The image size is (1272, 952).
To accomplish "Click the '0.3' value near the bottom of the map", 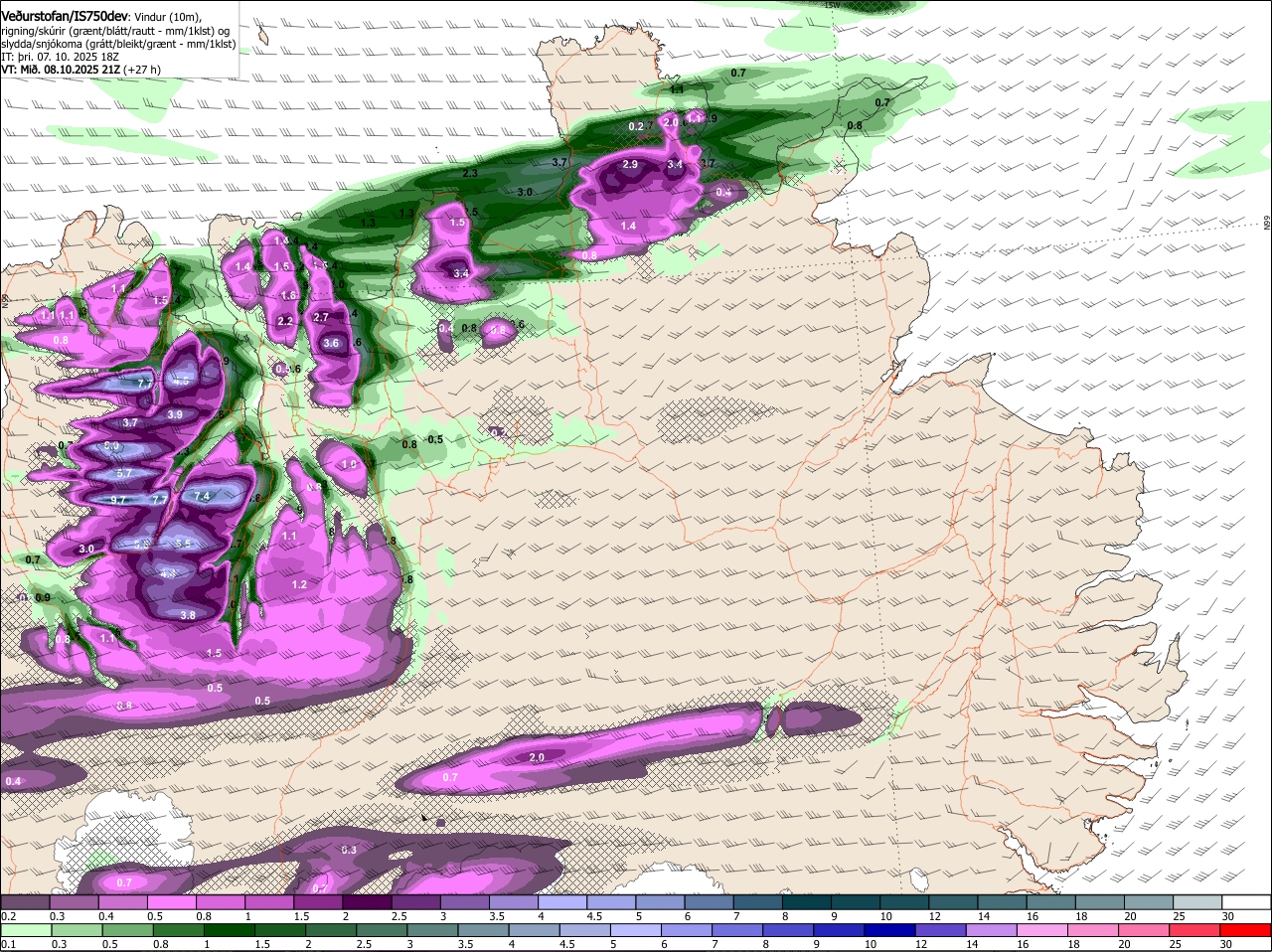I will click(349, 850).
